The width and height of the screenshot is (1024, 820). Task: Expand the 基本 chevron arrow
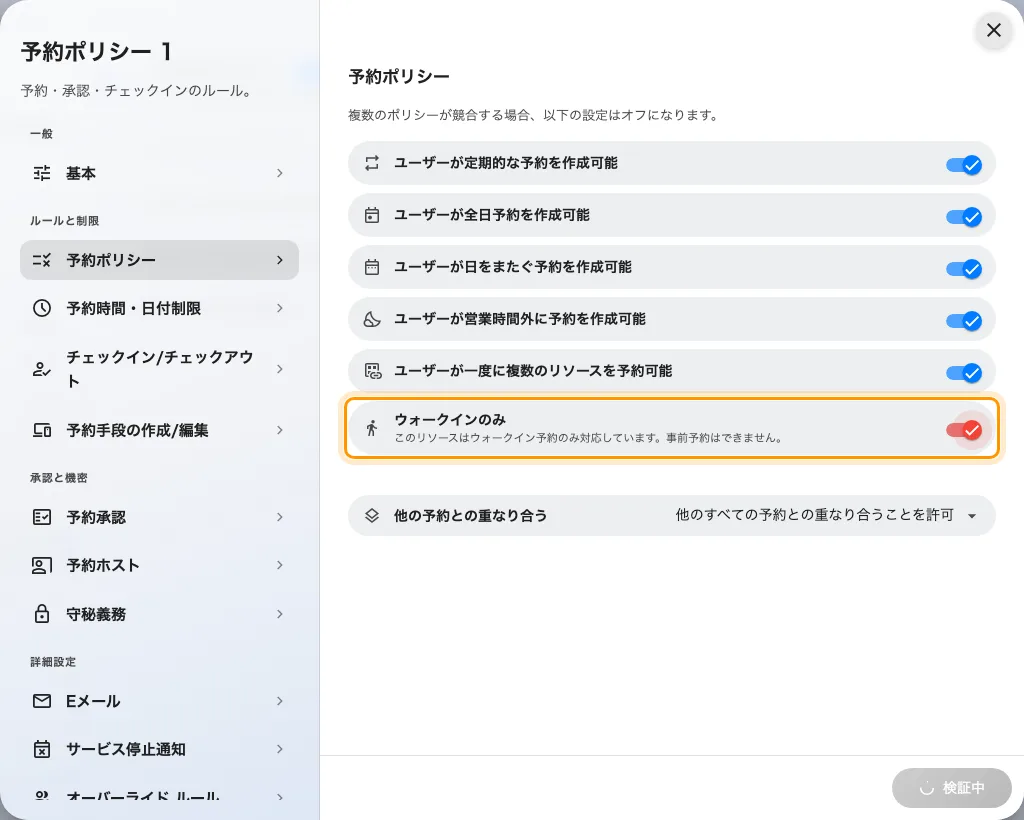pyautogui.click(x=280, y=173)
